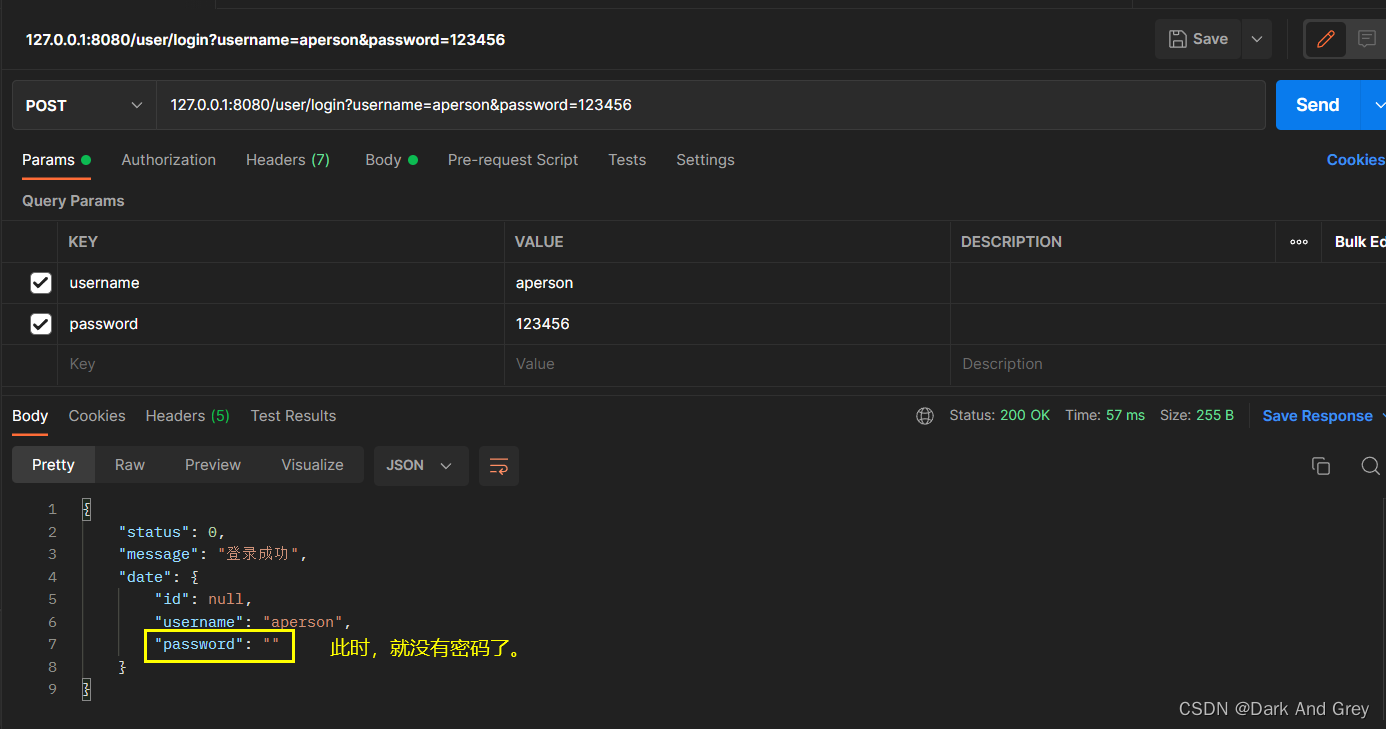Click the empty Value input field
The width and height of the screenshot is (1386, 729).
pyautogui.click(x=727, y=364)
